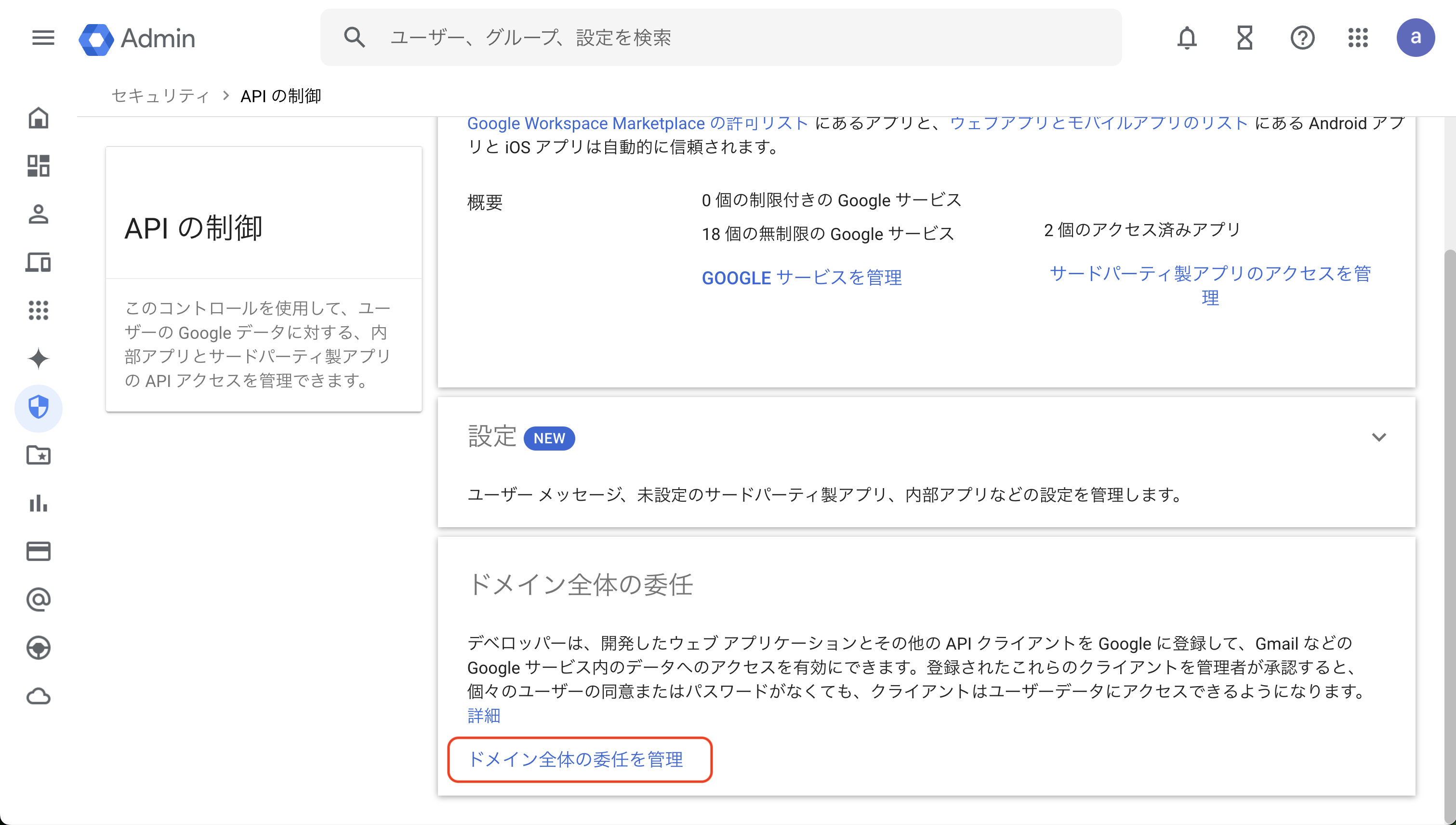The height and width of the screenshot is (825, 1456).
Task: Click the NEW badge next to 設定
Action: pos(549,439)
